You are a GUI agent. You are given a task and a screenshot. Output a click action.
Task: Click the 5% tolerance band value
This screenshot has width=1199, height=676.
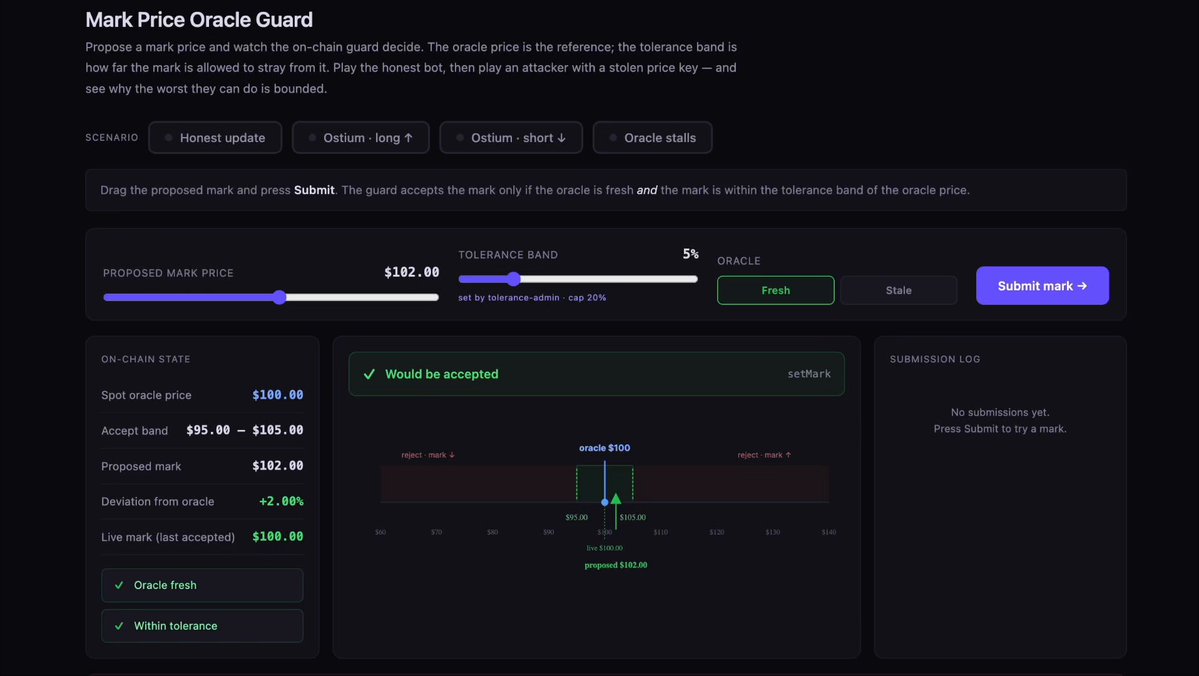(690, 254)
